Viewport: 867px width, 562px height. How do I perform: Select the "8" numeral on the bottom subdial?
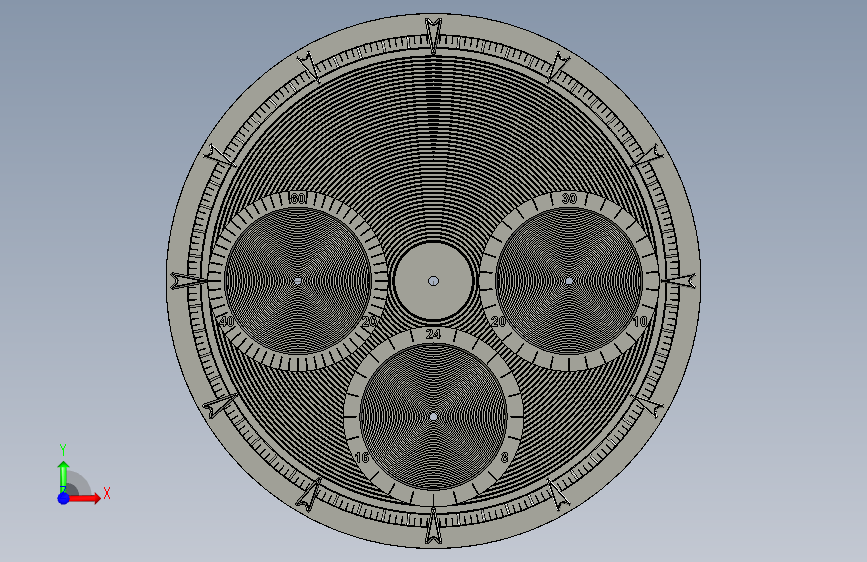tap(504, 457)
